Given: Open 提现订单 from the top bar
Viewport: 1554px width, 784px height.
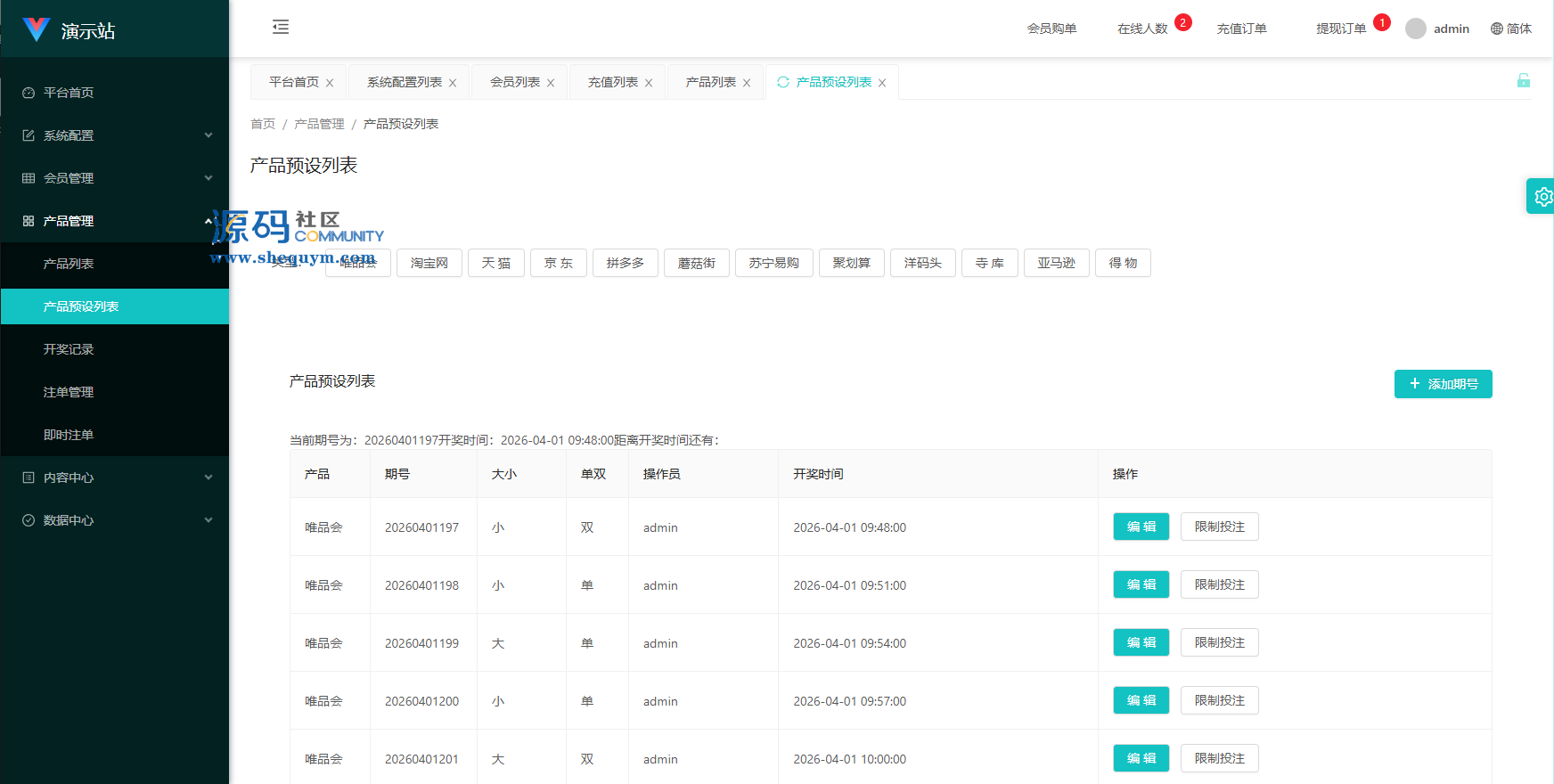Looking at the screenshot, I should coord(1341,29).
